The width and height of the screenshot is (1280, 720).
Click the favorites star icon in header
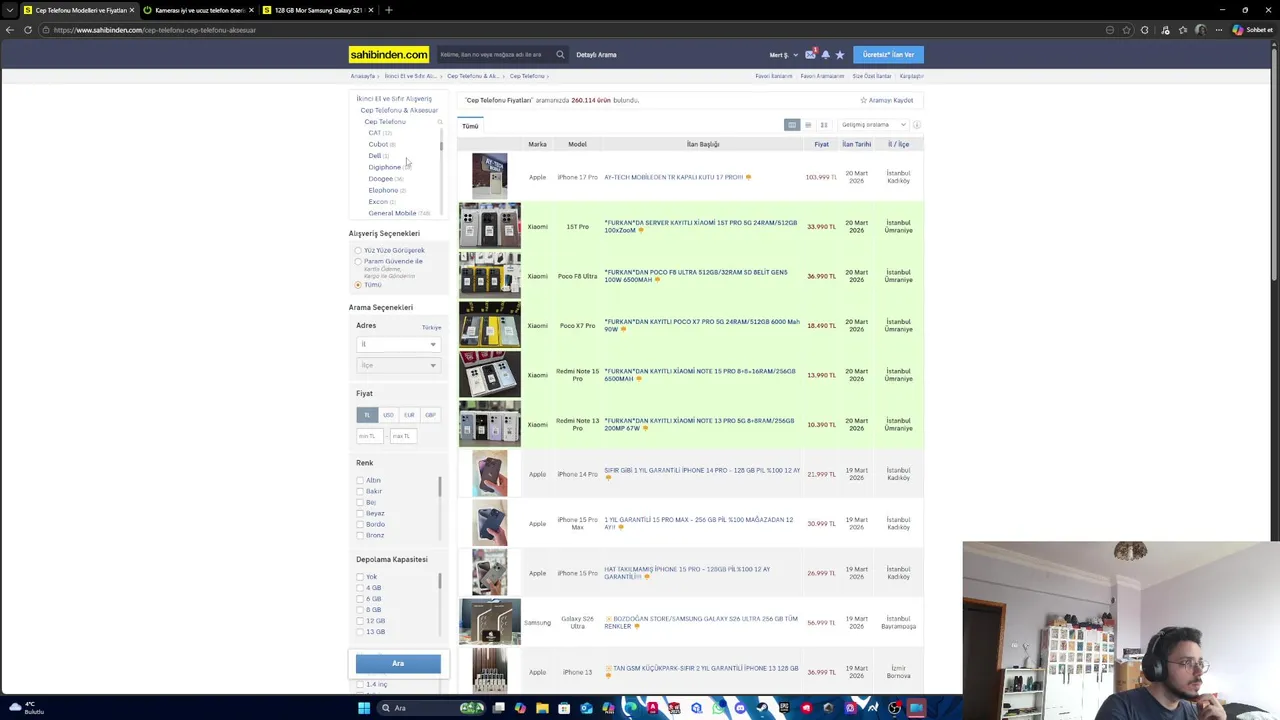coord(840,55)
